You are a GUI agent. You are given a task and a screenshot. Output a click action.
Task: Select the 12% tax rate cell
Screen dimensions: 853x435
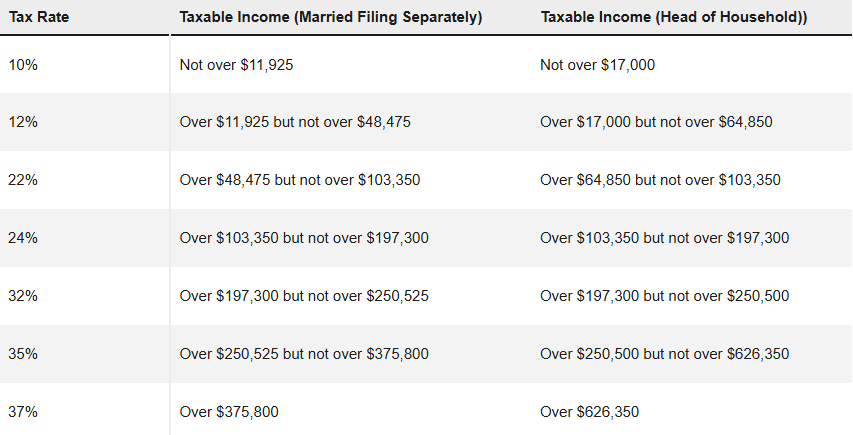pyautogui.click(x=23, y=122)
